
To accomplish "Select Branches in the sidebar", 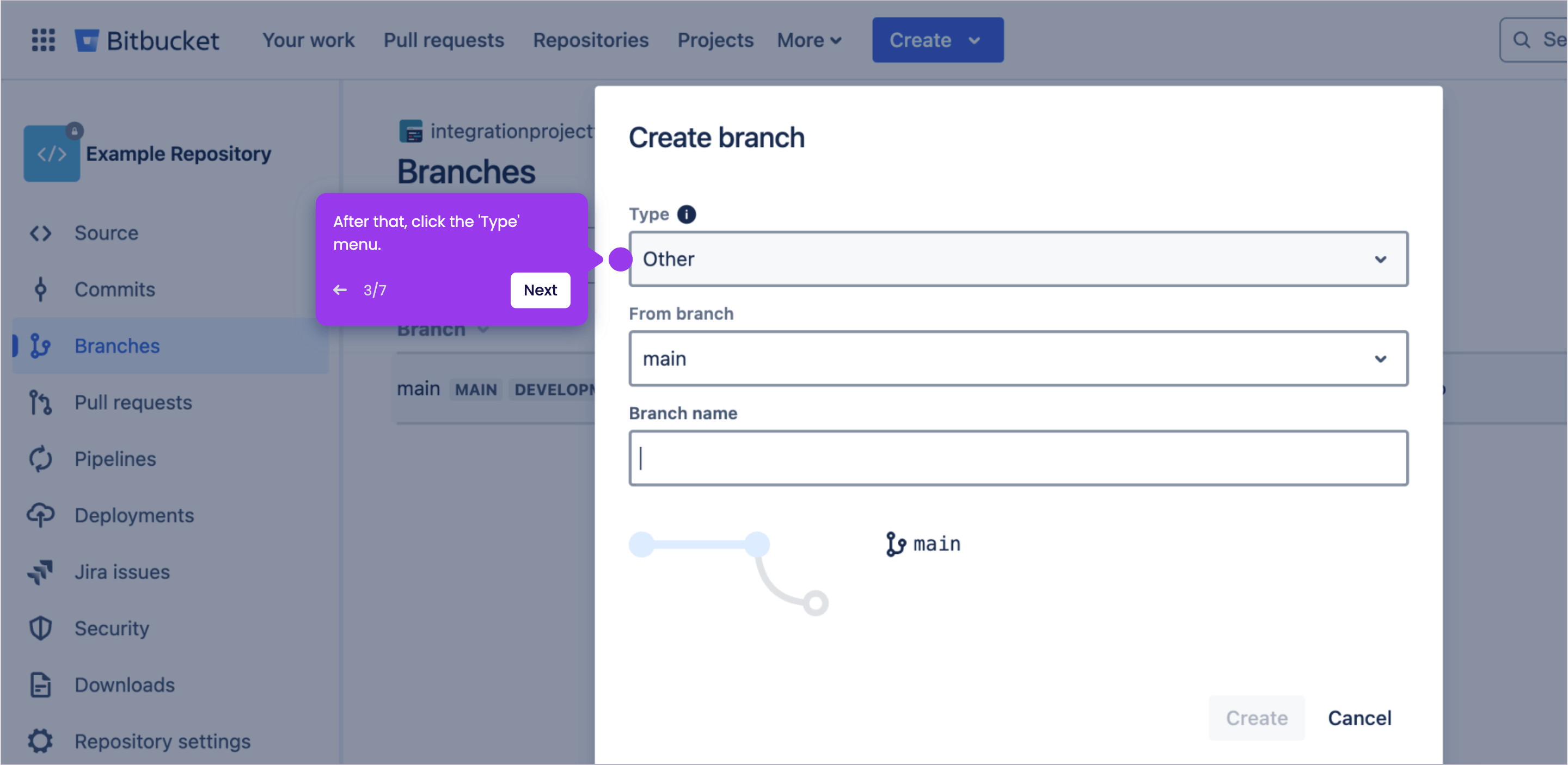I will pyautogui.click(x=170, y=346).
